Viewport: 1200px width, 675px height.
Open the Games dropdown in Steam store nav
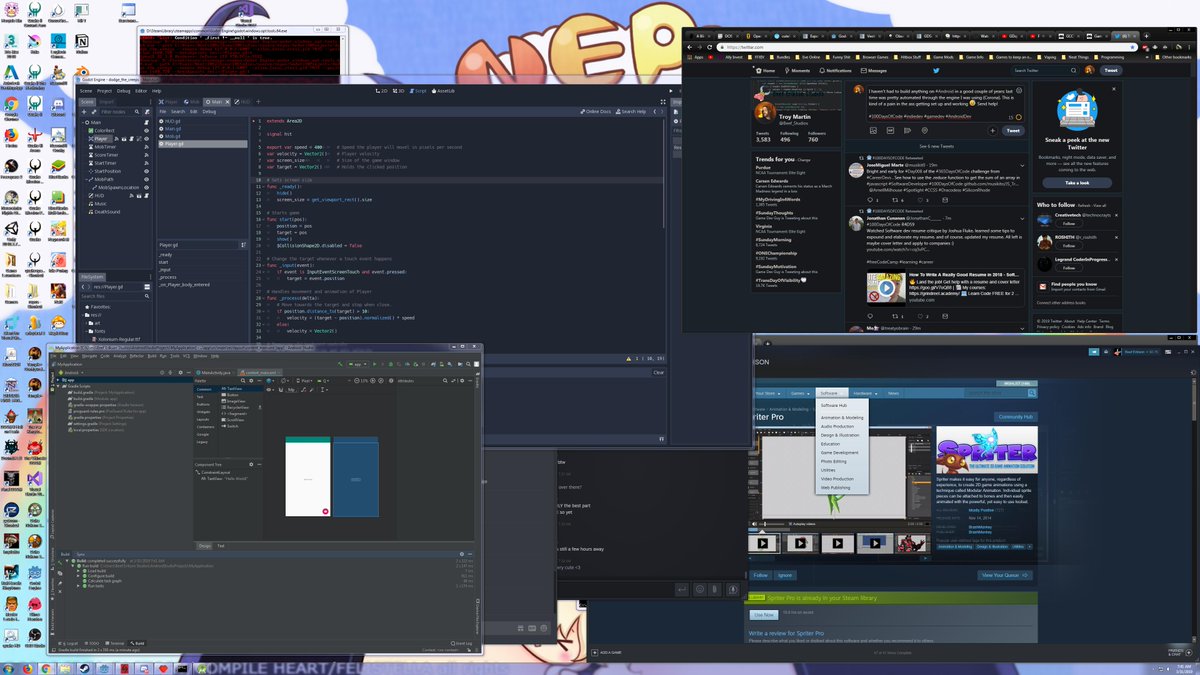pos(799,393)
